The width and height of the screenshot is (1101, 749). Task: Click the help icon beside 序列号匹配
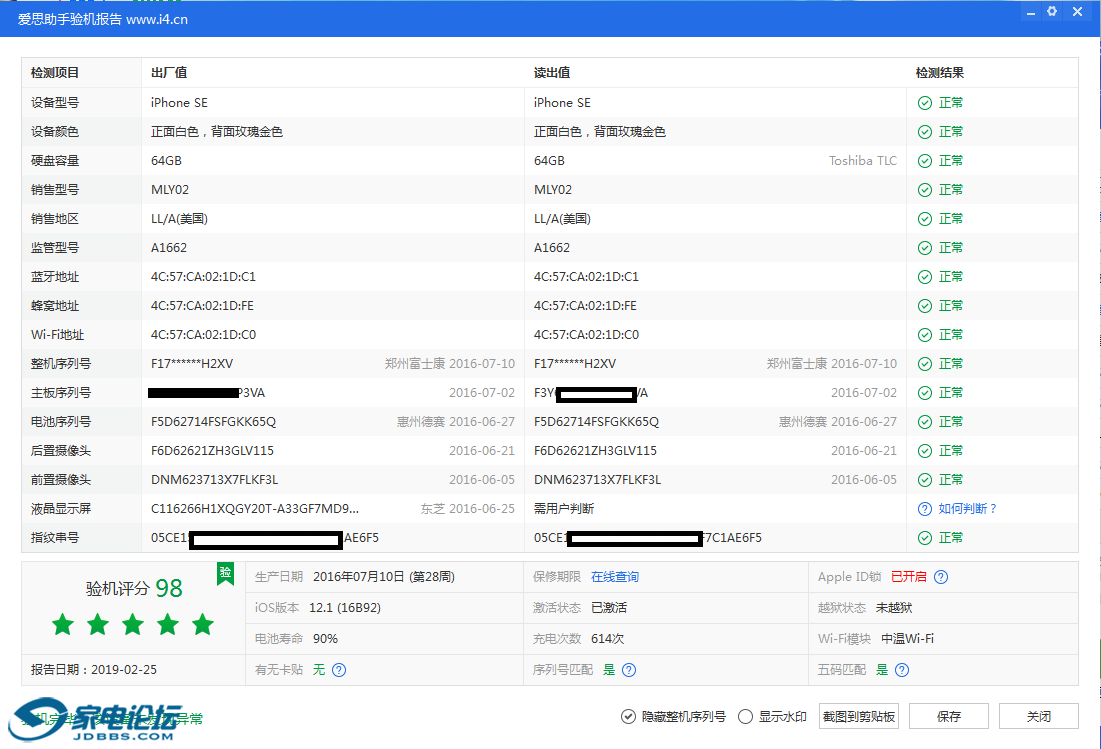tap(629, 670)
